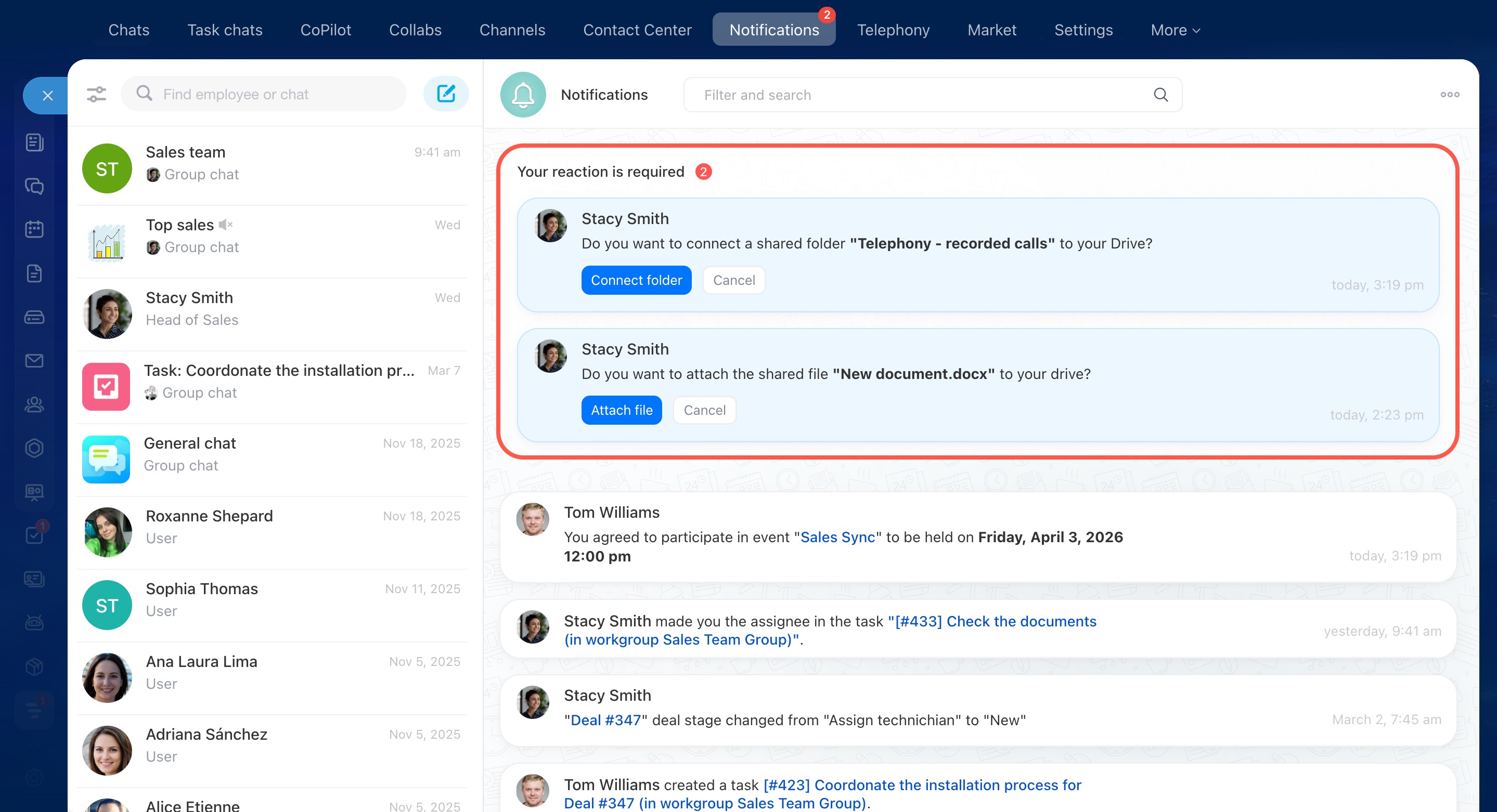The image size is (1497, 812).
Task: Open the three-dots menu in the Notifications header
Action: click(1449, 95)
